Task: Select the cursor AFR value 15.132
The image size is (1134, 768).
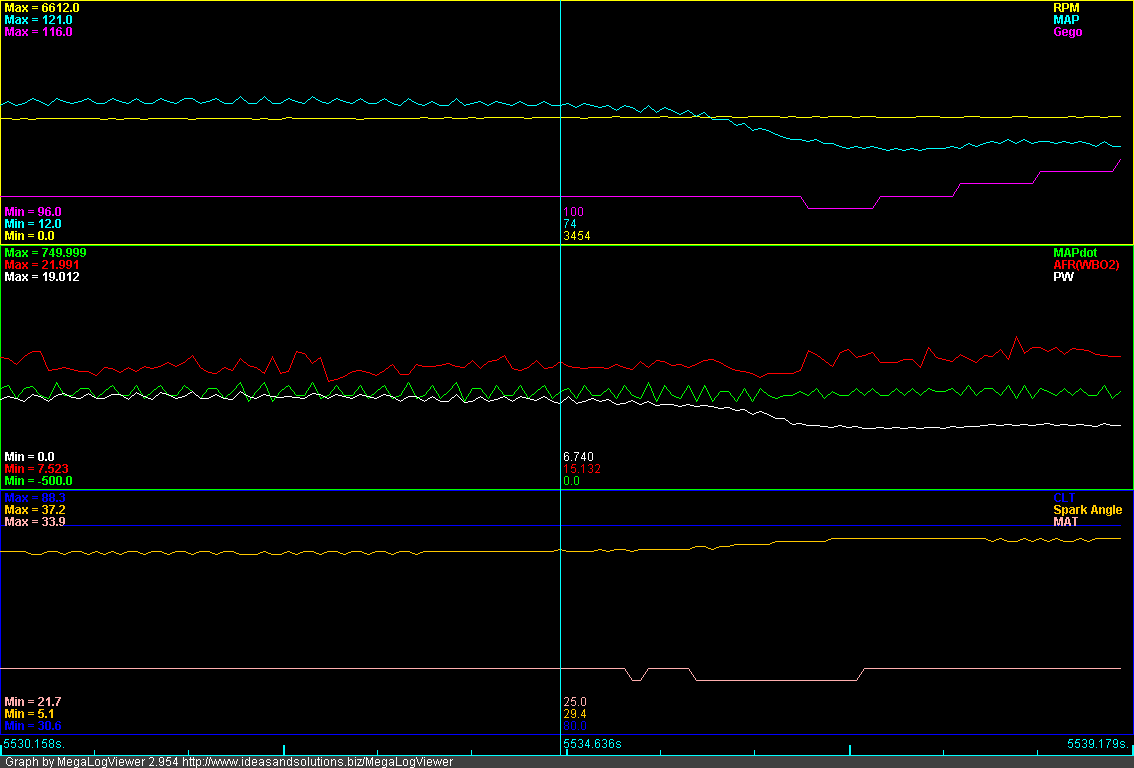Action: 582,469
